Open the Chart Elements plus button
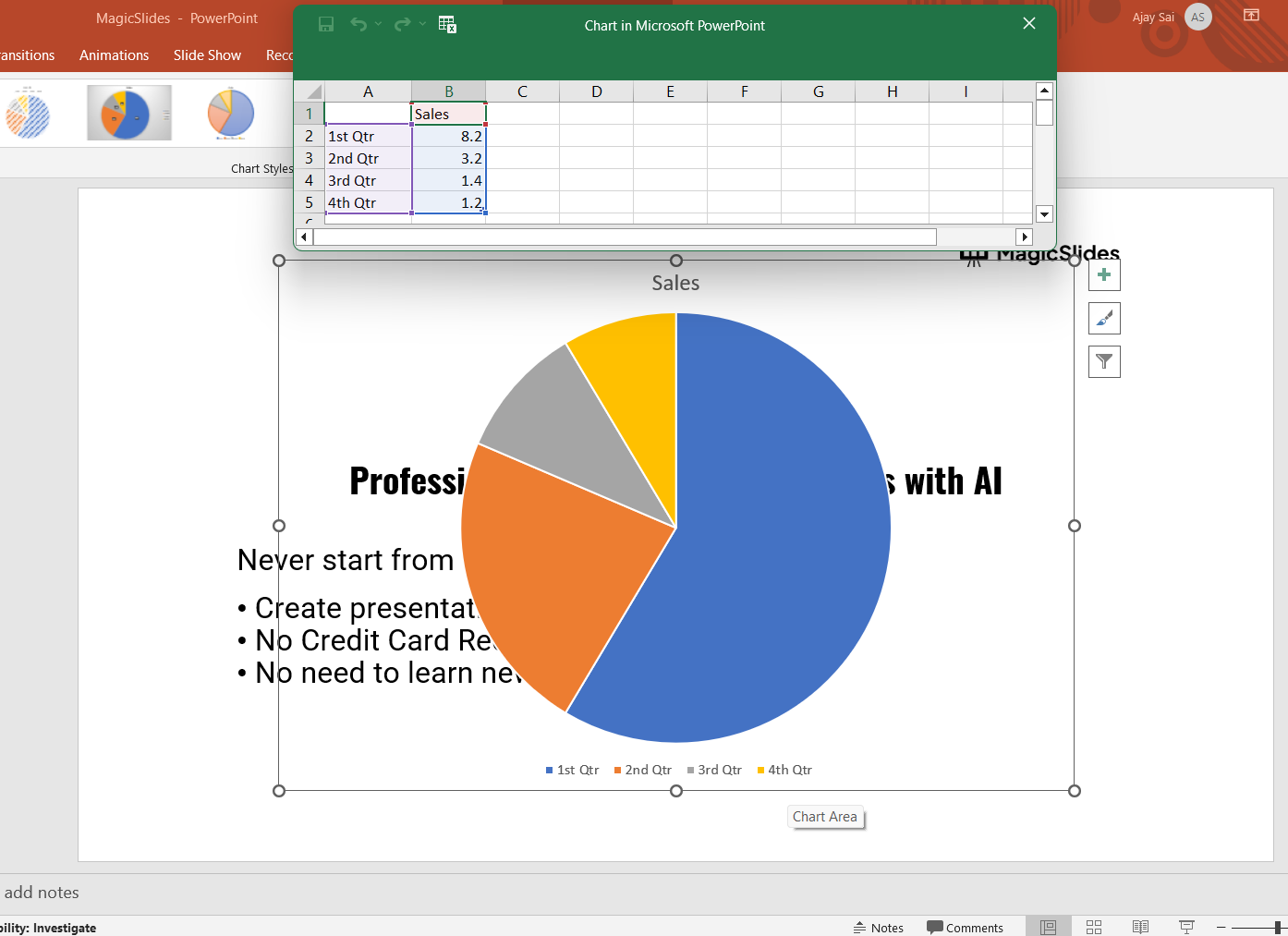 (1104, 274)
